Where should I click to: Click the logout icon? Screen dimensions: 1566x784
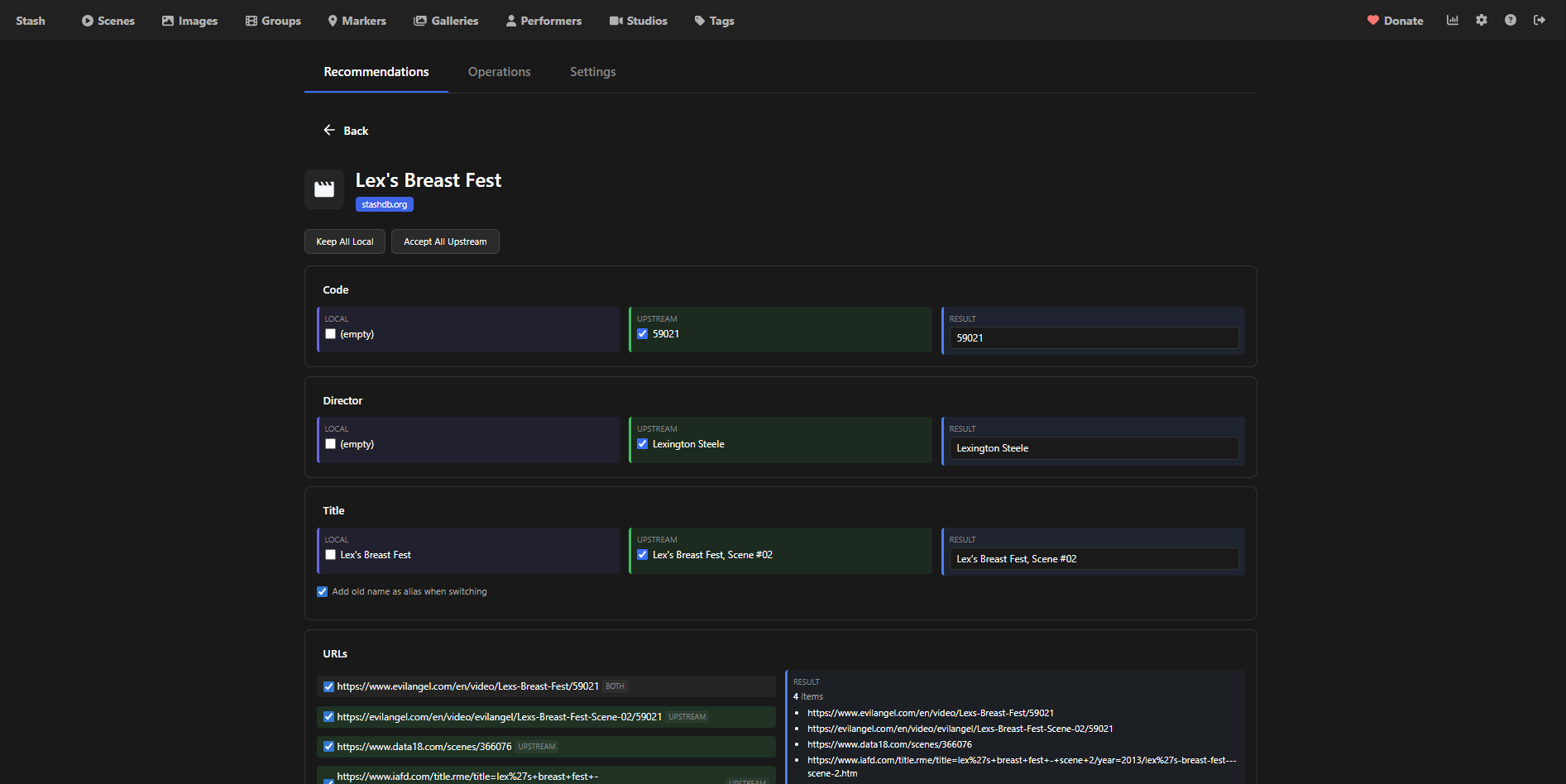point(1539,20)
